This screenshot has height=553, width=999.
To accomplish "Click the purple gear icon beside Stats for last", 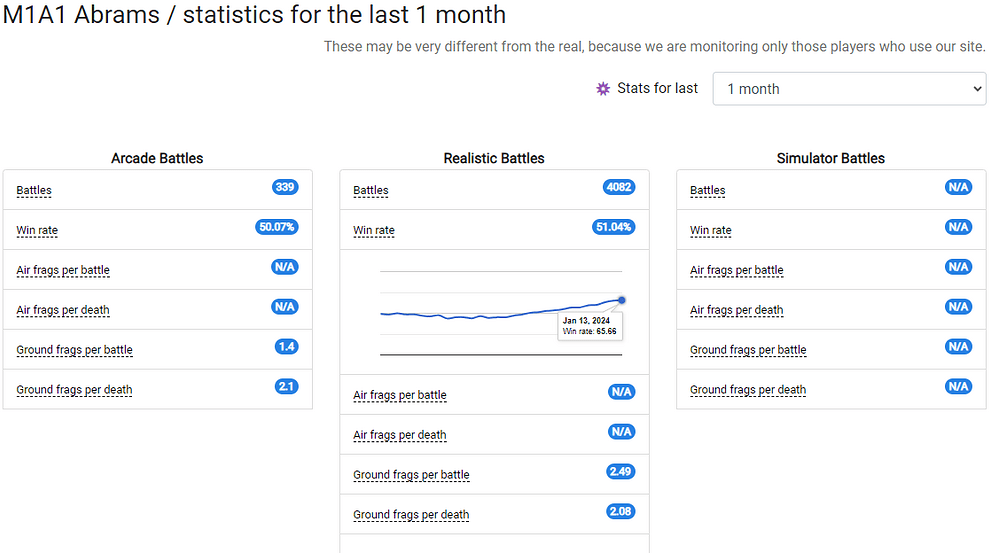I will (603, 89).
